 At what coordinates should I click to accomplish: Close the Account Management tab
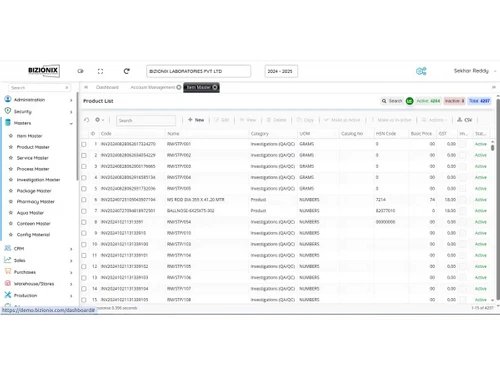(179, 87)
